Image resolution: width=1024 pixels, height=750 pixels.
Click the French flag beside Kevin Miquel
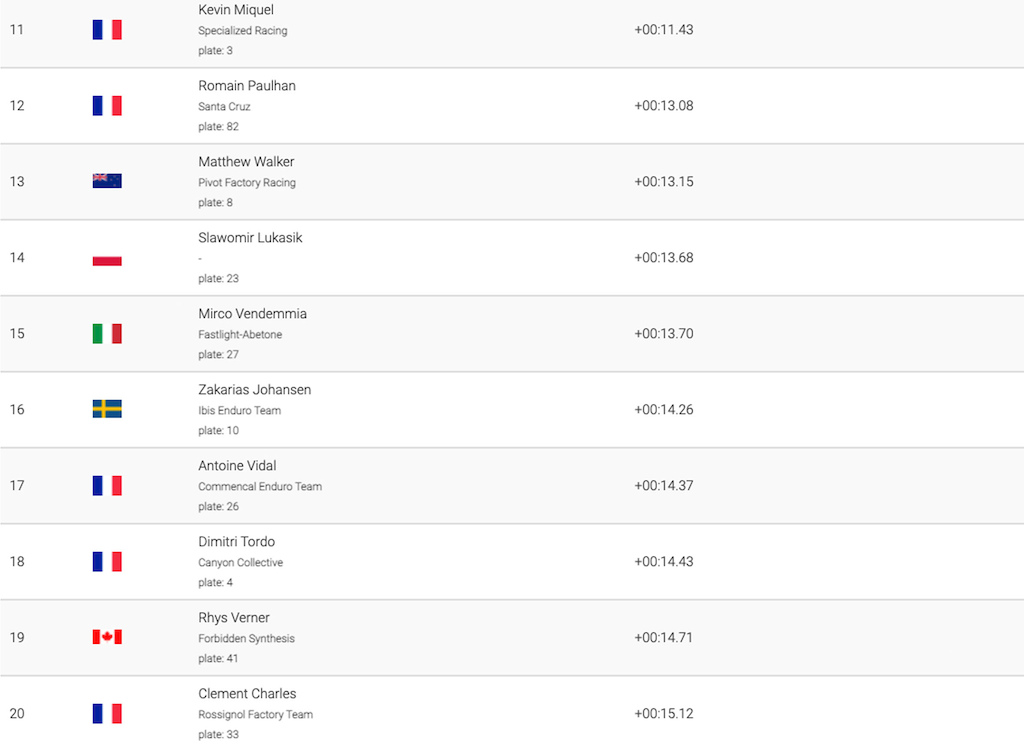(107, 29)
